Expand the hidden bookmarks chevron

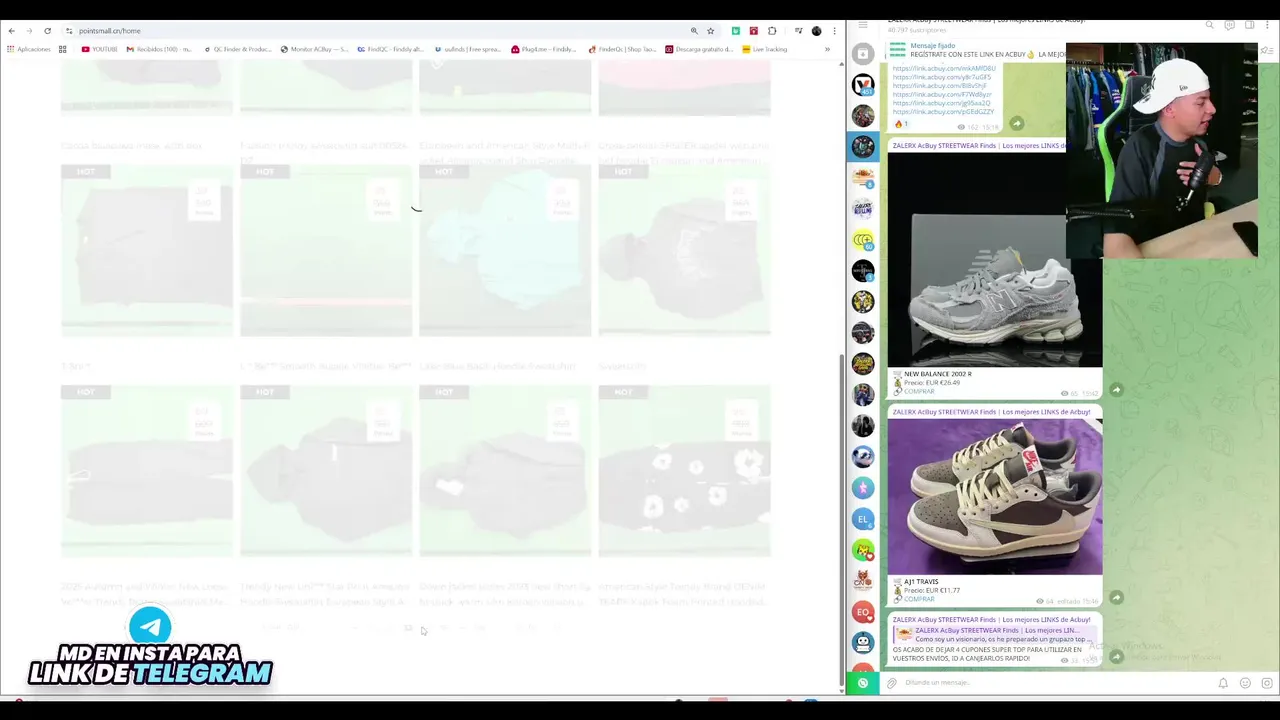point(827,49)
